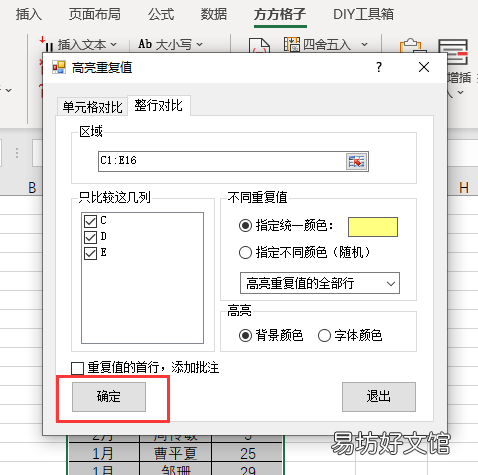Open the dialog help question mark

point(379,67)
